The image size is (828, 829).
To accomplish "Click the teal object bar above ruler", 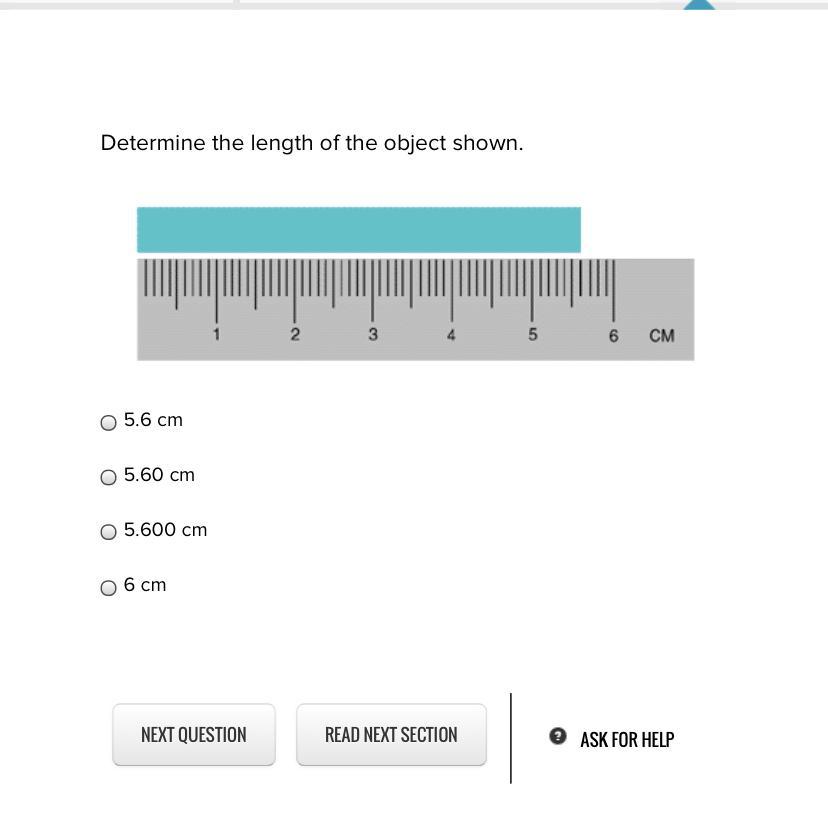I will [x=358, y=230].
